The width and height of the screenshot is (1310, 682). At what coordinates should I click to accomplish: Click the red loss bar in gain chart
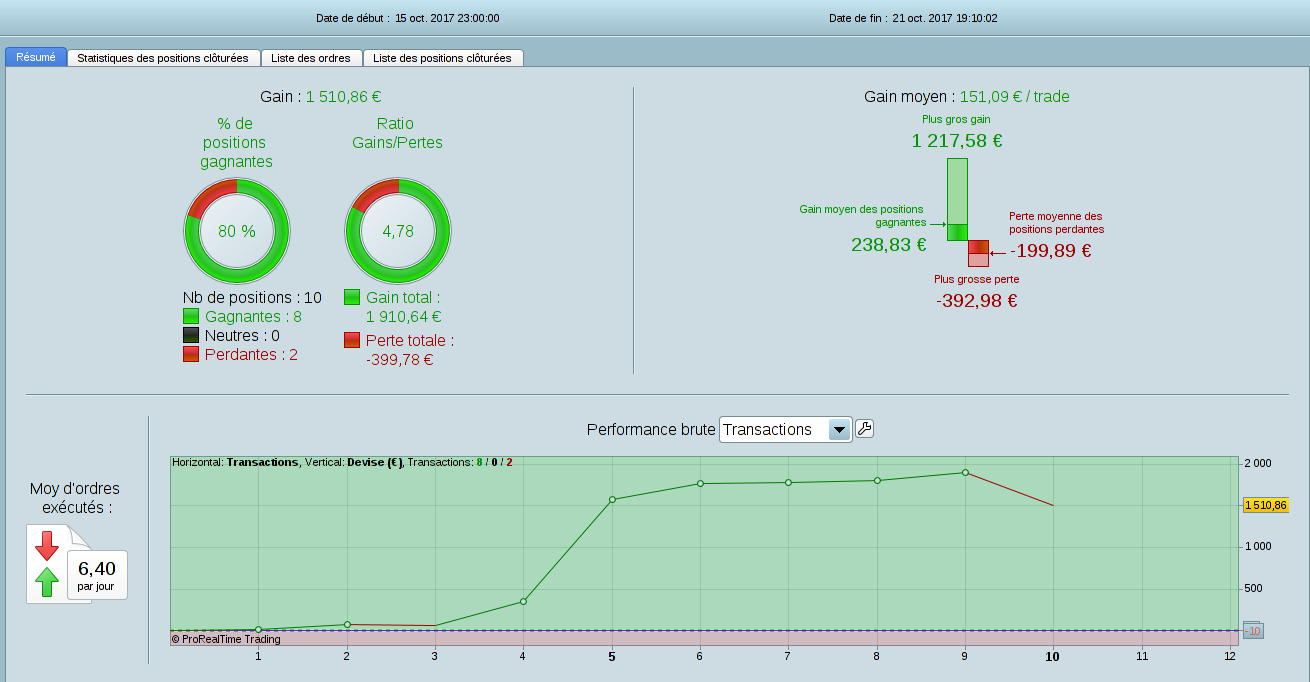[978, 253]
